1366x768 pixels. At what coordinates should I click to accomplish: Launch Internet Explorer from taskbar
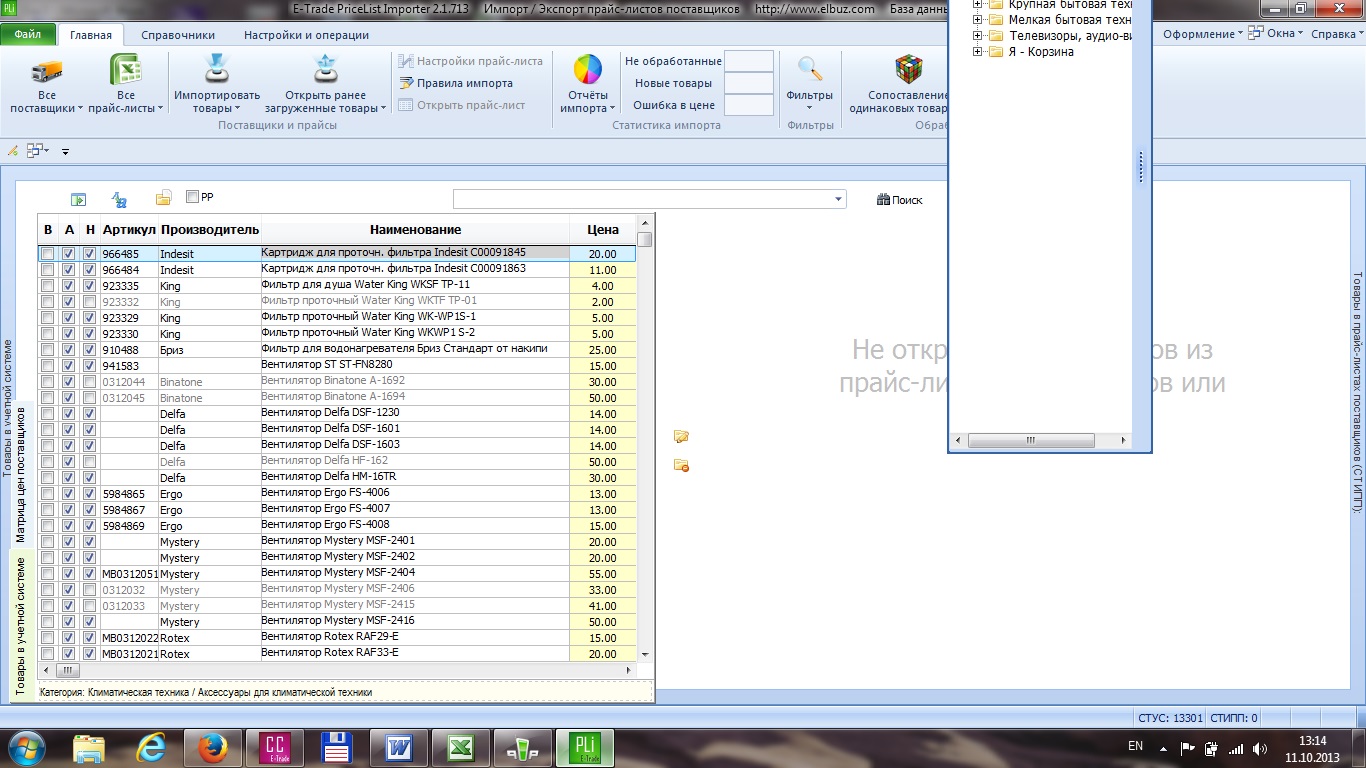[x=152, y=748]
